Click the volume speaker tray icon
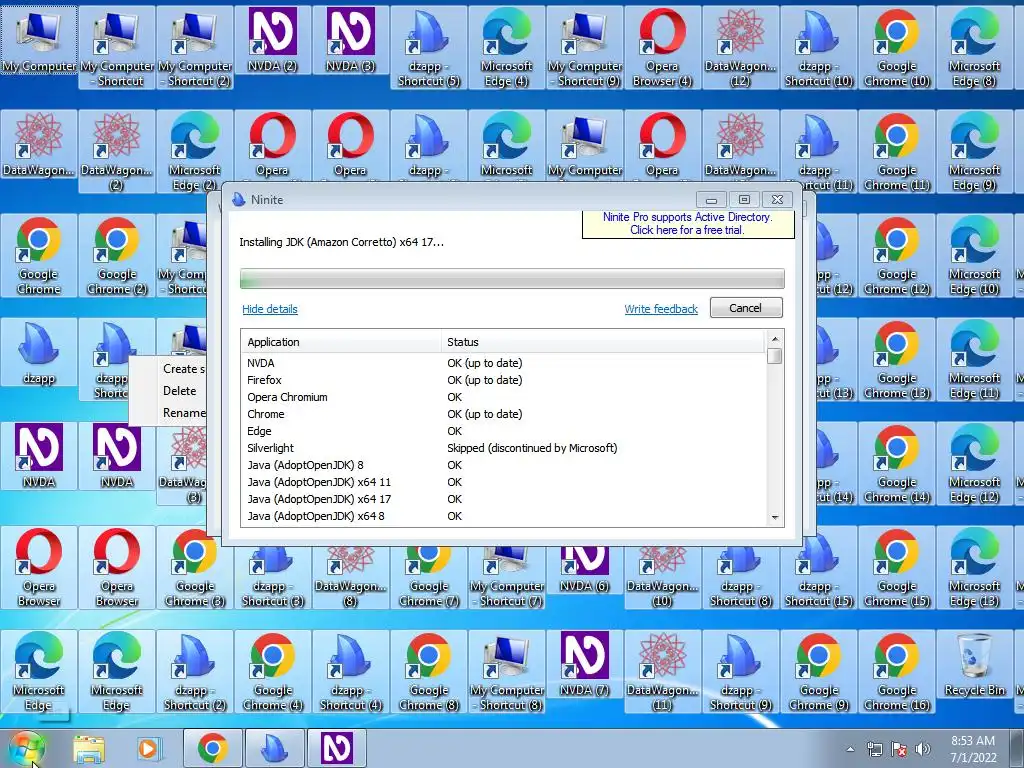 tap(923, 749)
